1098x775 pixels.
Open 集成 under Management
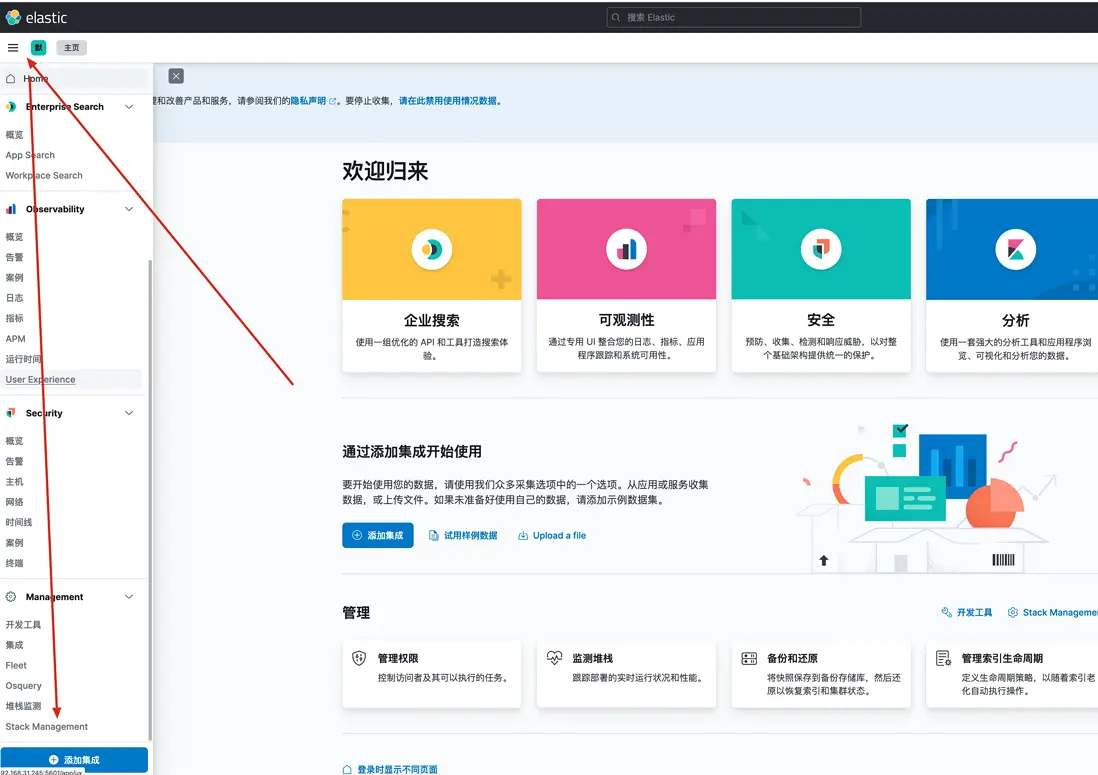pyautogui.click(x=15, y=645)
